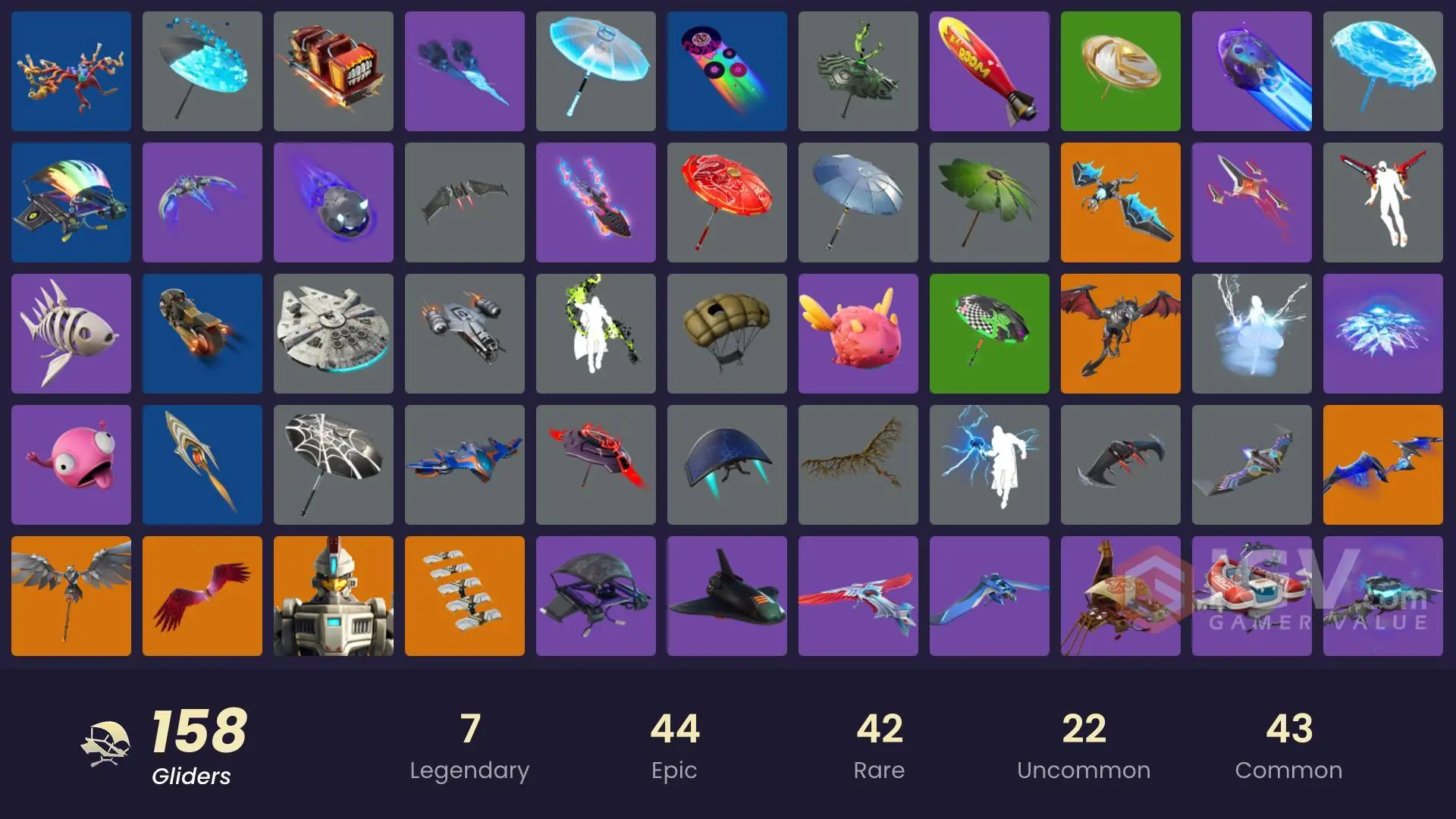
Task: Choose the skeleton fish bones glider
Action: (x=71, y=334)
